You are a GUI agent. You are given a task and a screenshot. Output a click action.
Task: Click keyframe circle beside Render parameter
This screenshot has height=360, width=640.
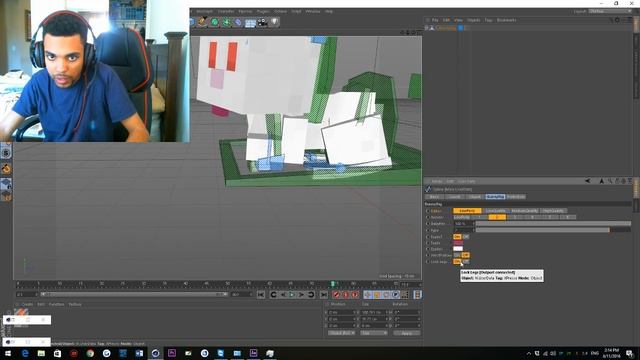(x=428, y=217)
